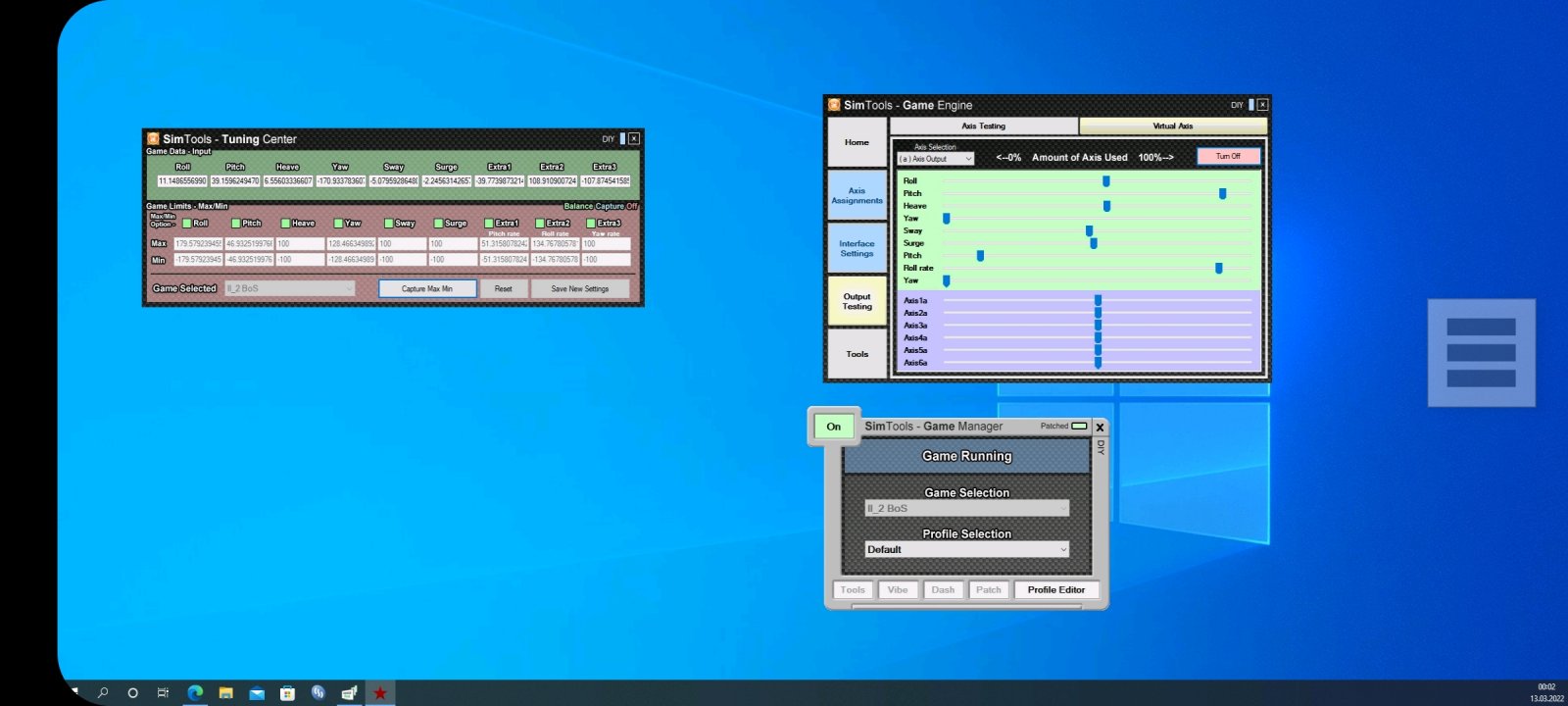The height and width of the screenshot is (706, 1568).
Task: Click the Patch button
Action: pyautogui.click(x=989, y=589)
